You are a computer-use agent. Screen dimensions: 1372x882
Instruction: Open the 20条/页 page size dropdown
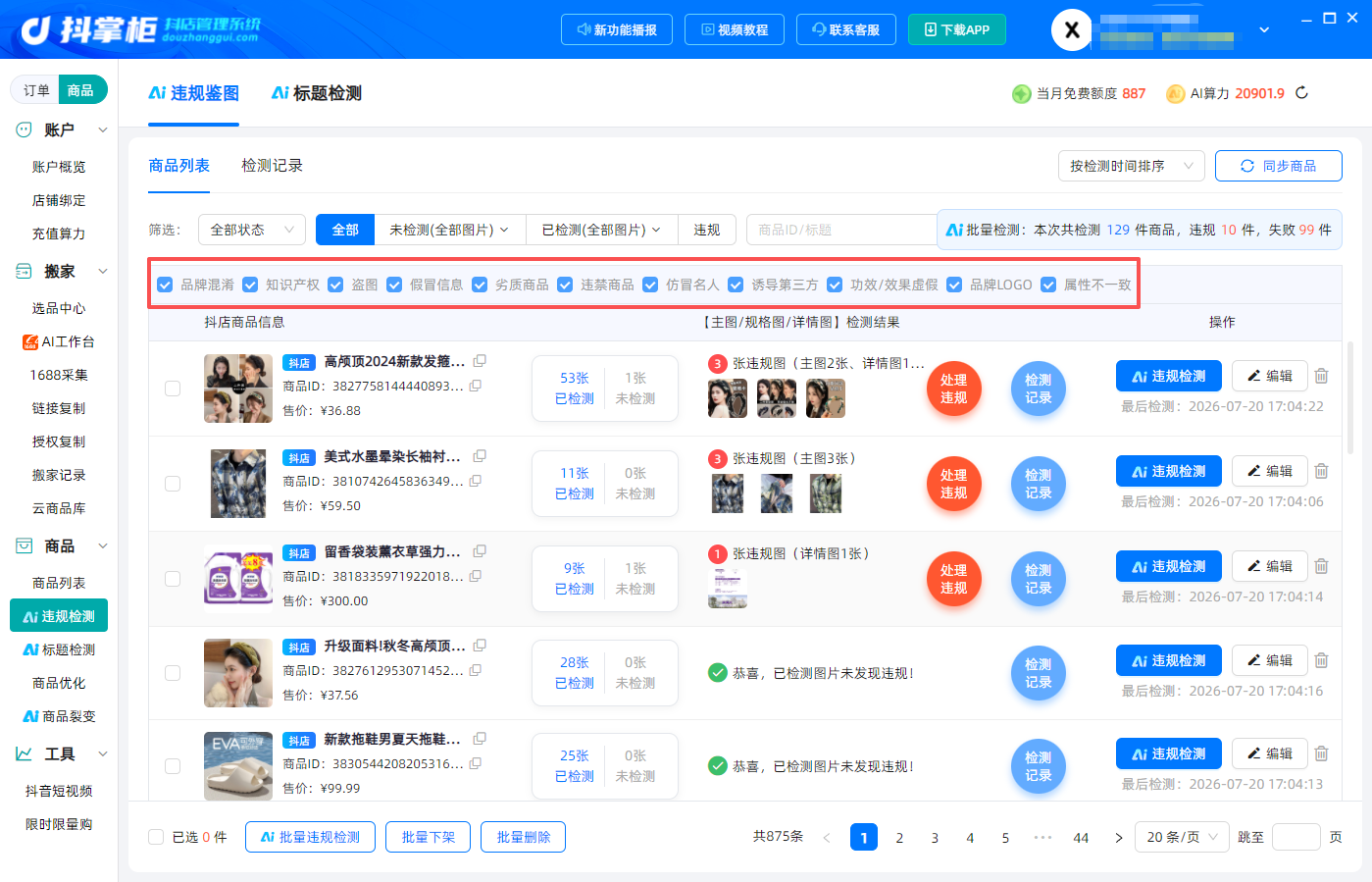pos(1182,837)
